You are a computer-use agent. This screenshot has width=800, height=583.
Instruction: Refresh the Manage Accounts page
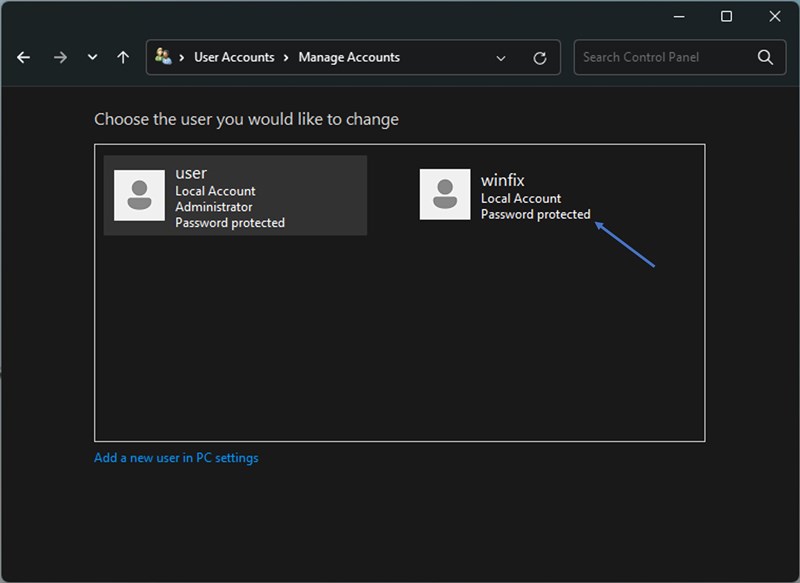pos(540,58)
